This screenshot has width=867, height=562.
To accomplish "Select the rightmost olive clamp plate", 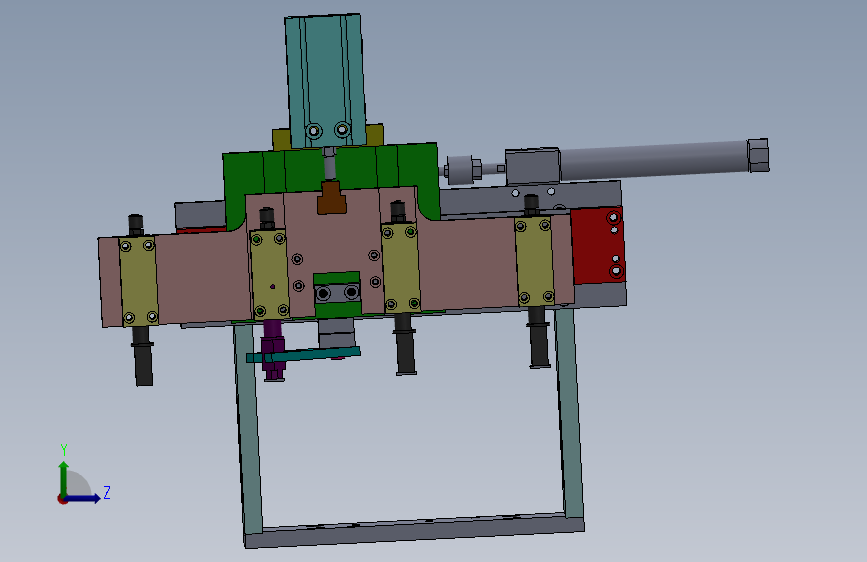I will point(535,262).
